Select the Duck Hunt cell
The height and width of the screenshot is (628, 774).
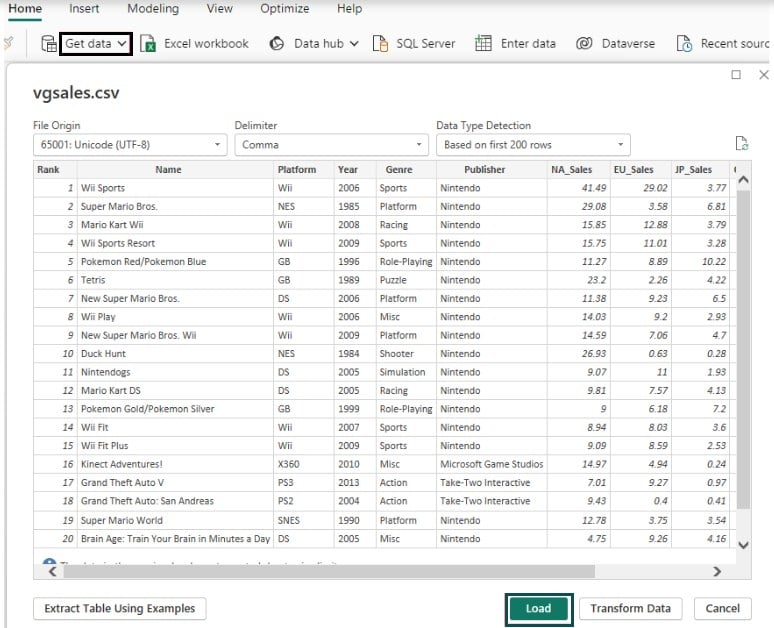coord(175,353)
